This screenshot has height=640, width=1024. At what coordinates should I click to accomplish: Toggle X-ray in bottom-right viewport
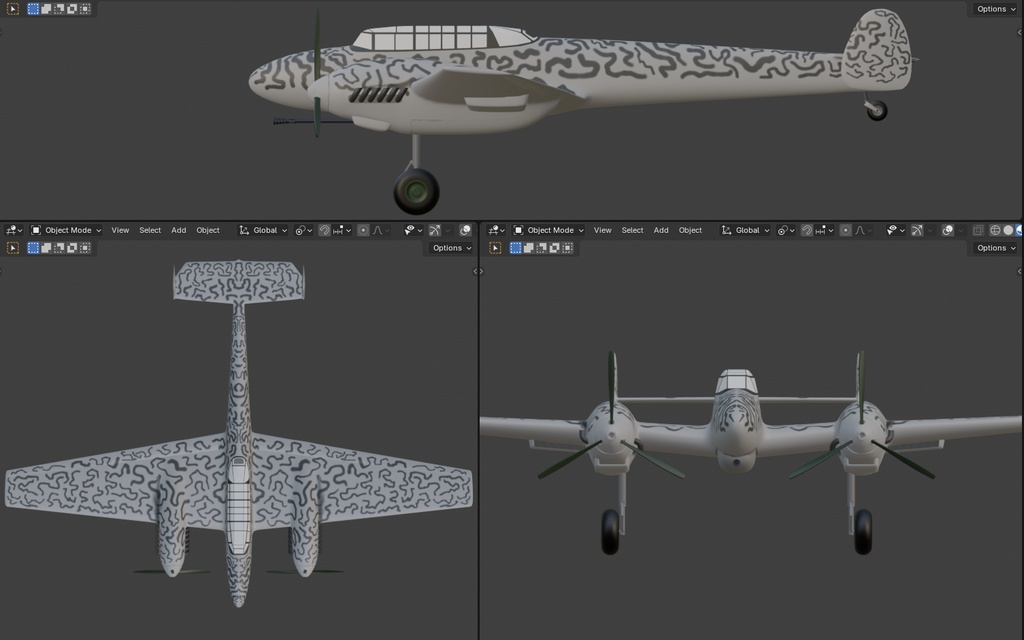pos(978,230)
